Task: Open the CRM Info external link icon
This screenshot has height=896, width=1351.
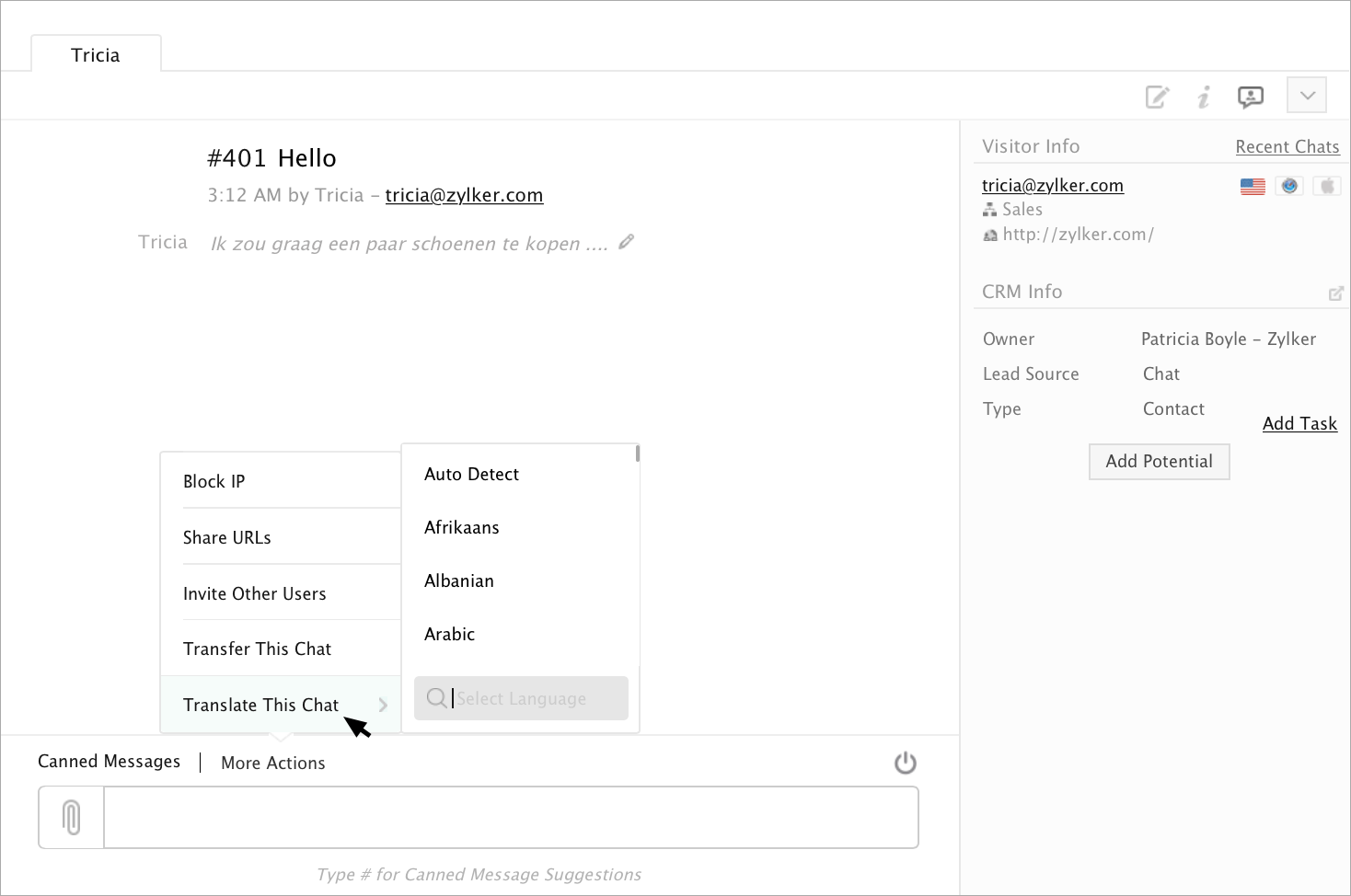Action: [1336, 293]
